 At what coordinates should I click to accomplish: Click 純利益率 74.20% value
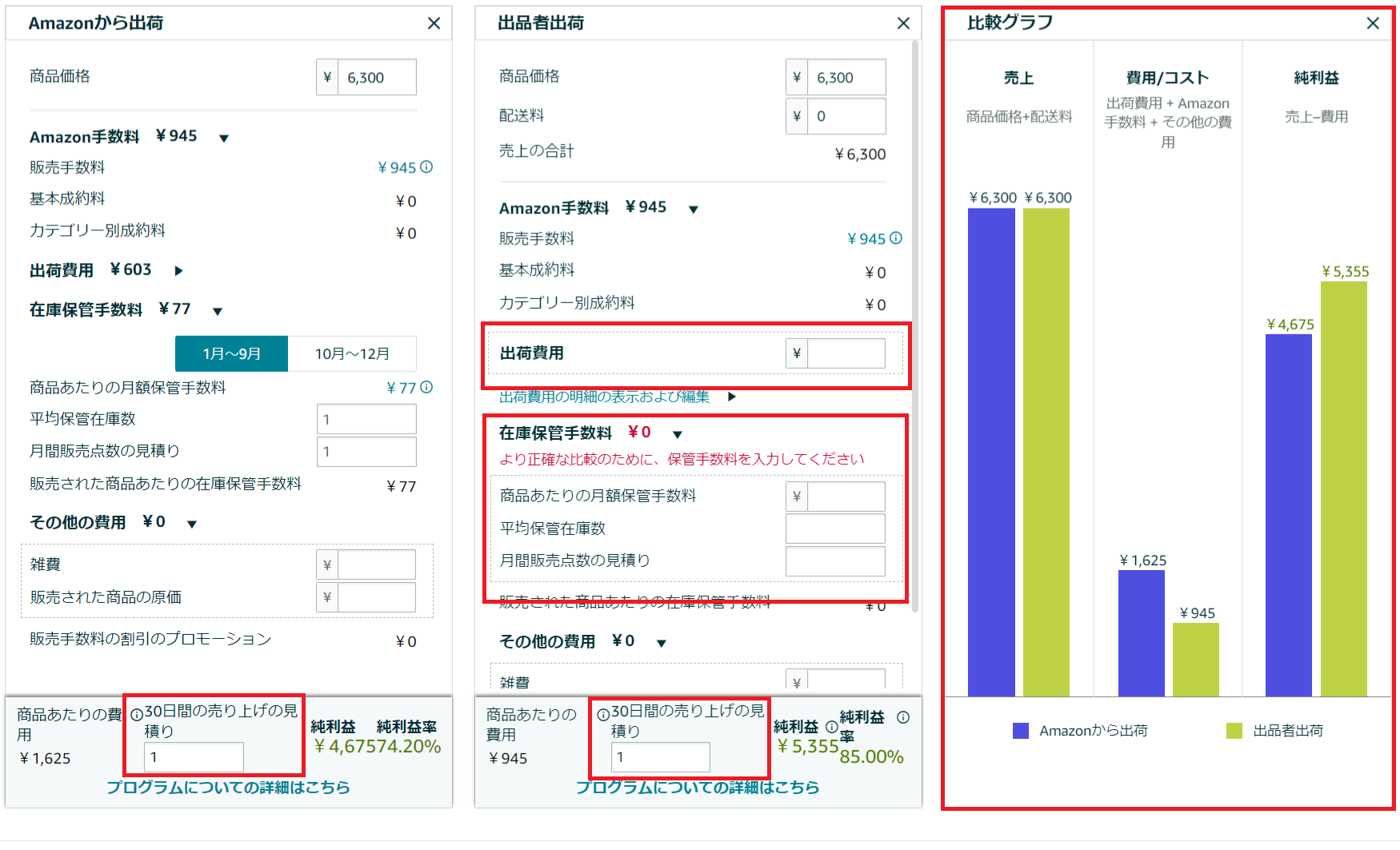click(409, 747)
